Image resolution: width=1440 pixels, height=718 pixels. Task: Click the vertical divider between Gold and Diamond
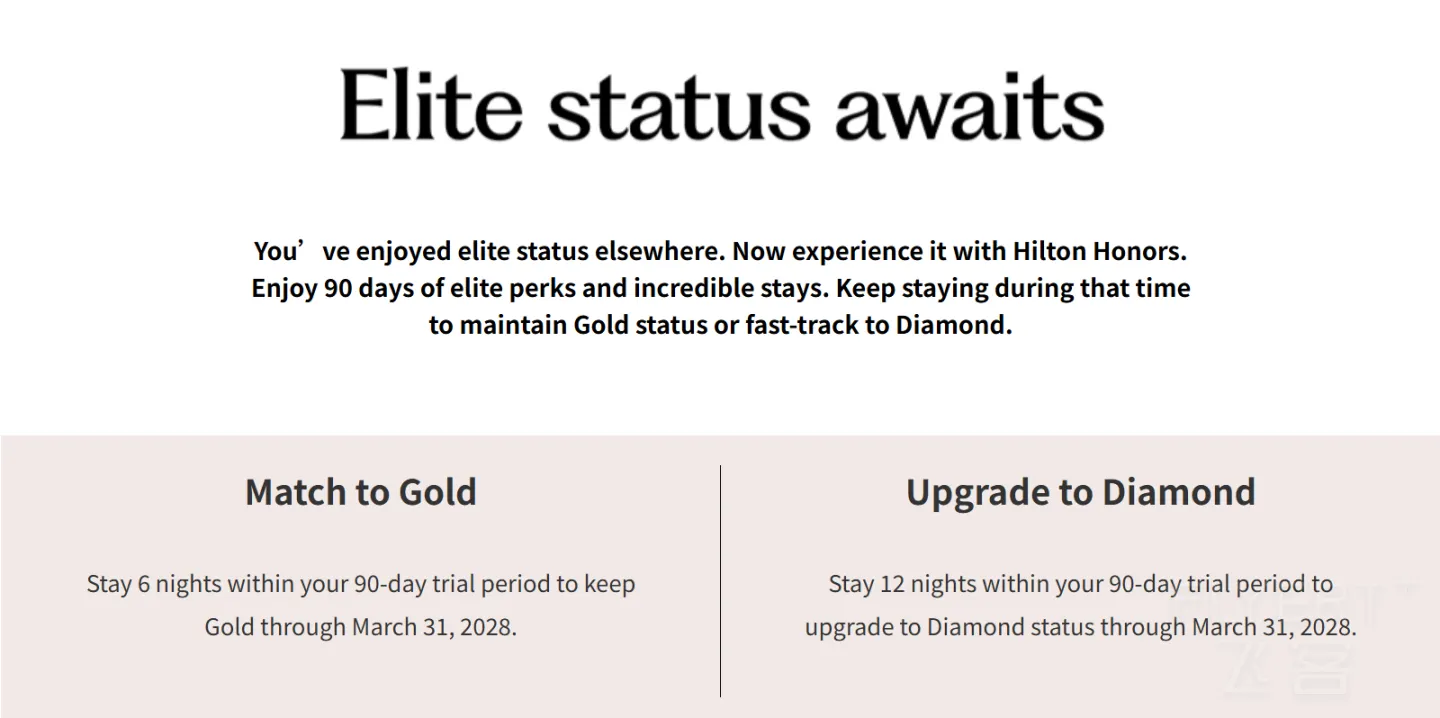pos(720,580)
